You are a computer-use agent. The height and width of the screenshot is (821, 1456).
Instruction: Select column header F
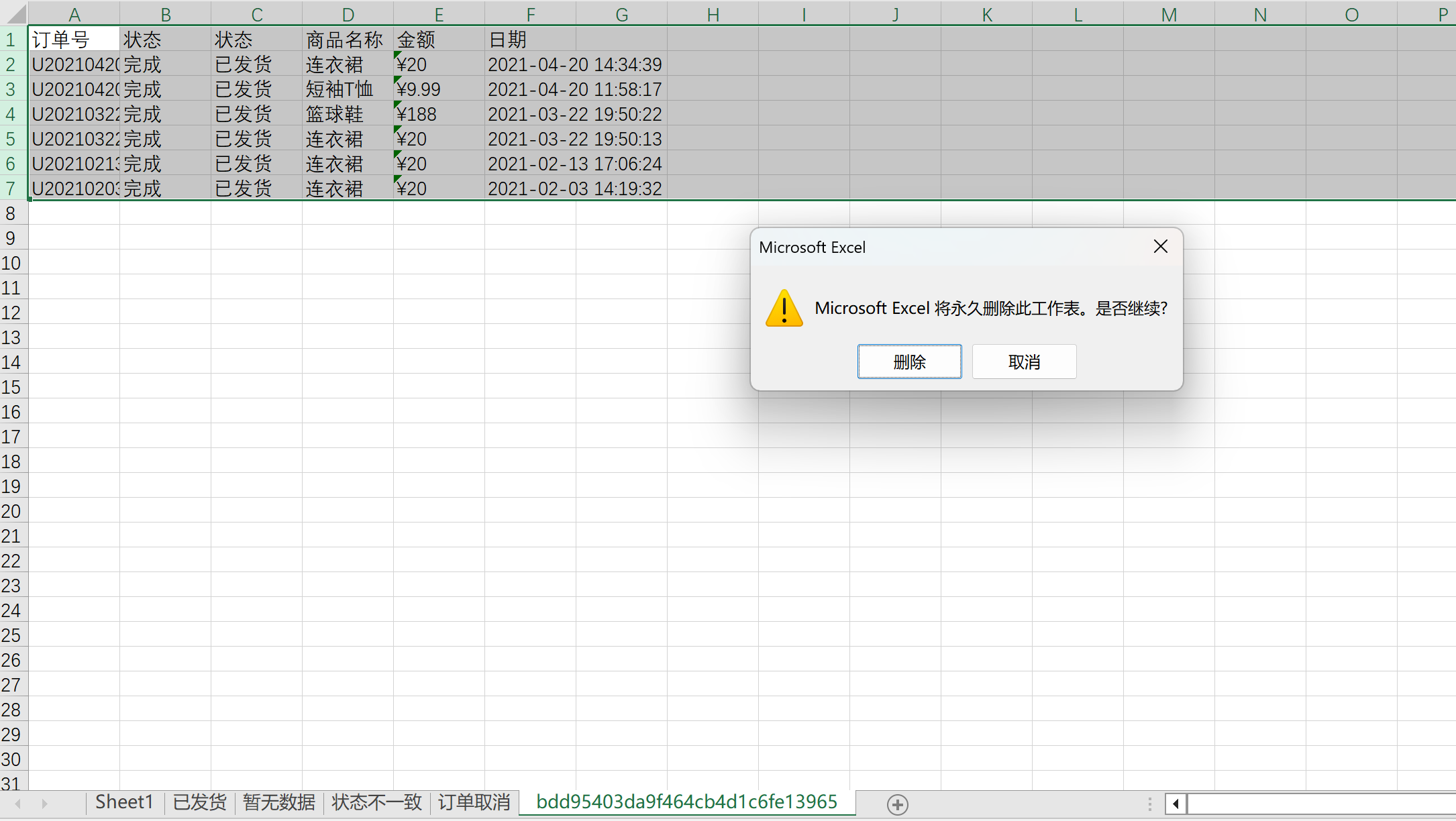point(530,15)
